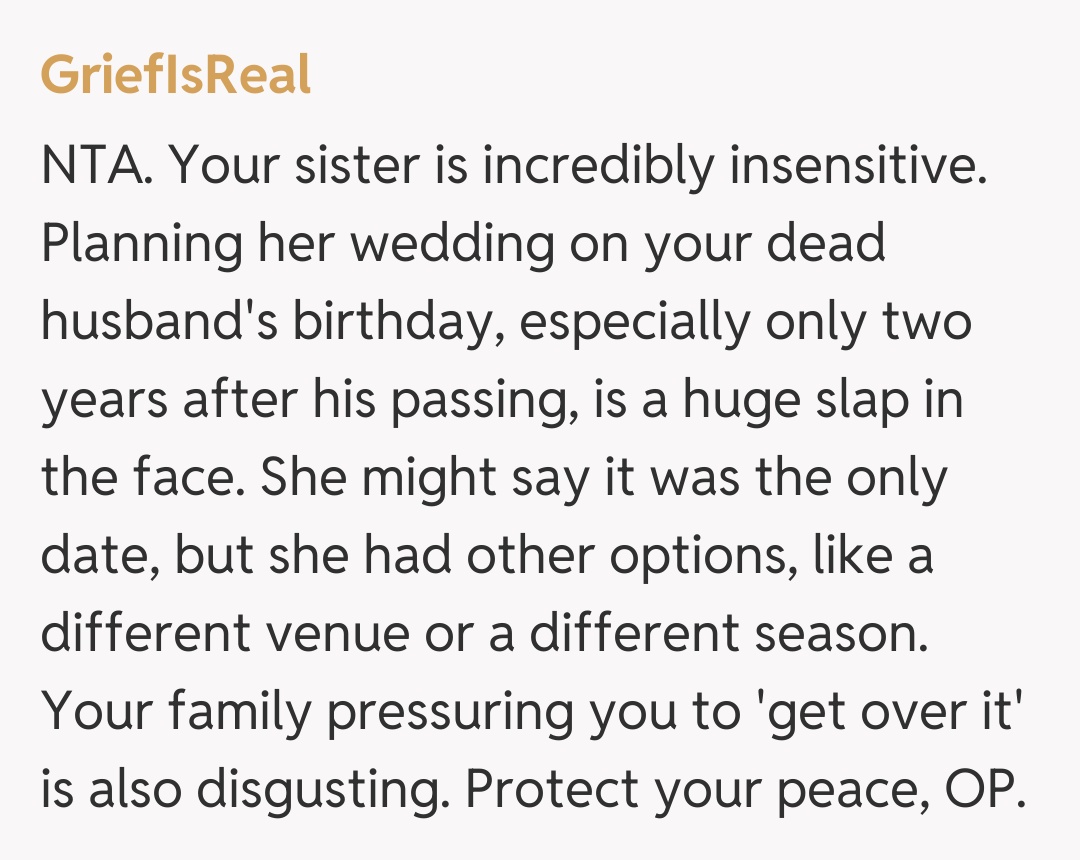The image size is (1080, 860).
Task: Open the GriefIsReal user profile
Action: point(175,75)
